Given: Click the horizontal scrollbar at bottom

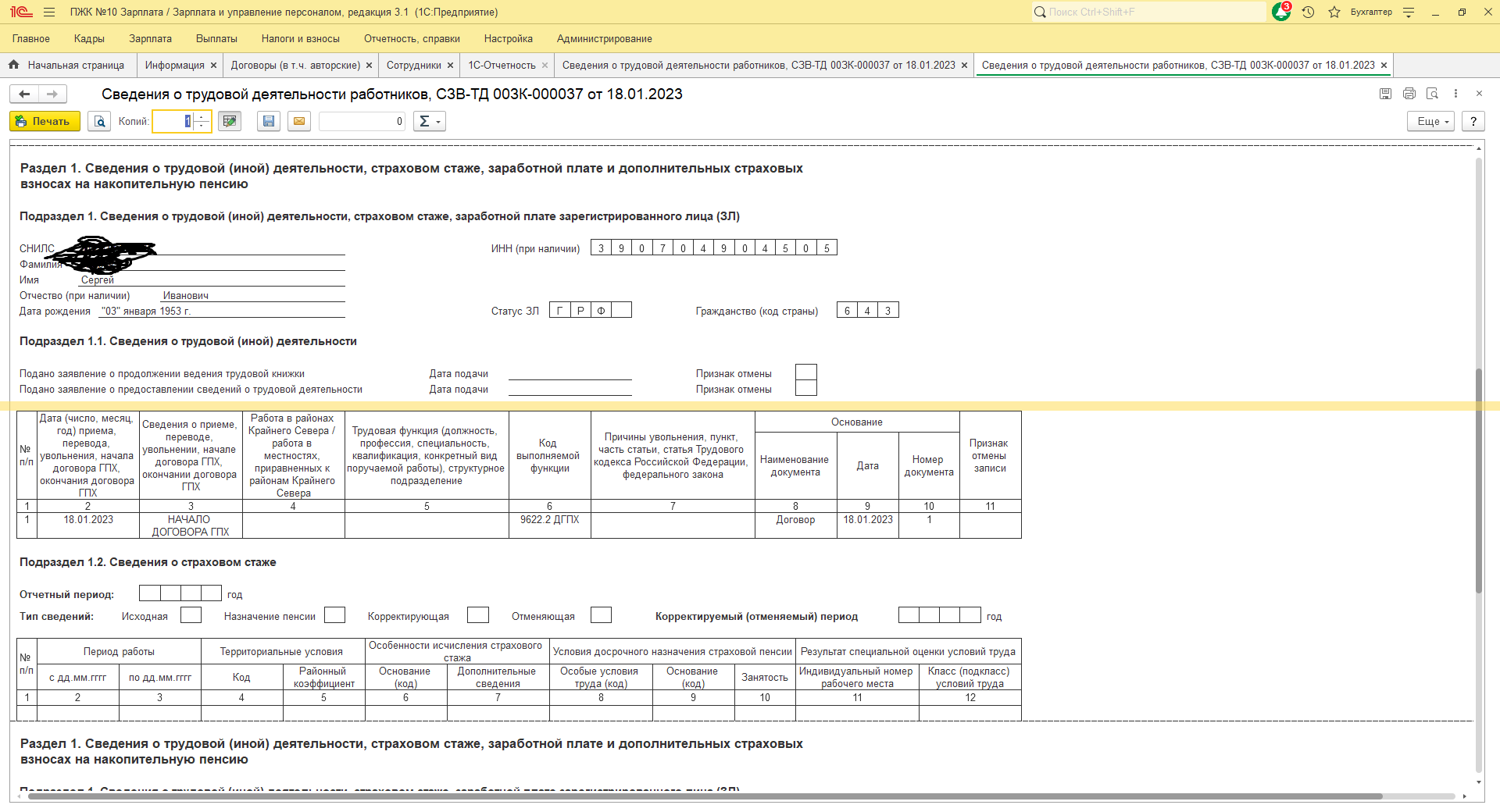Looking at the screenshot, I should coord(703,796).
